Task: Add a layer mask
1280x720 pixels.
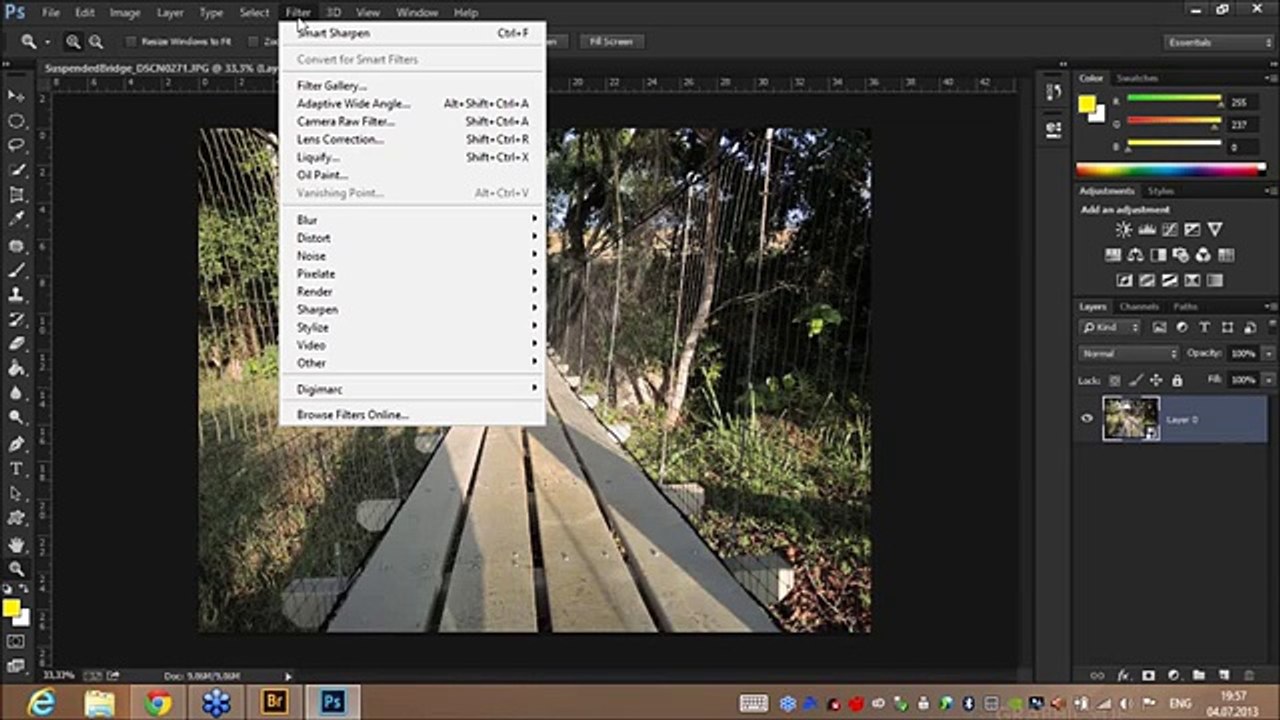Action: click(x=1148, y=676)
